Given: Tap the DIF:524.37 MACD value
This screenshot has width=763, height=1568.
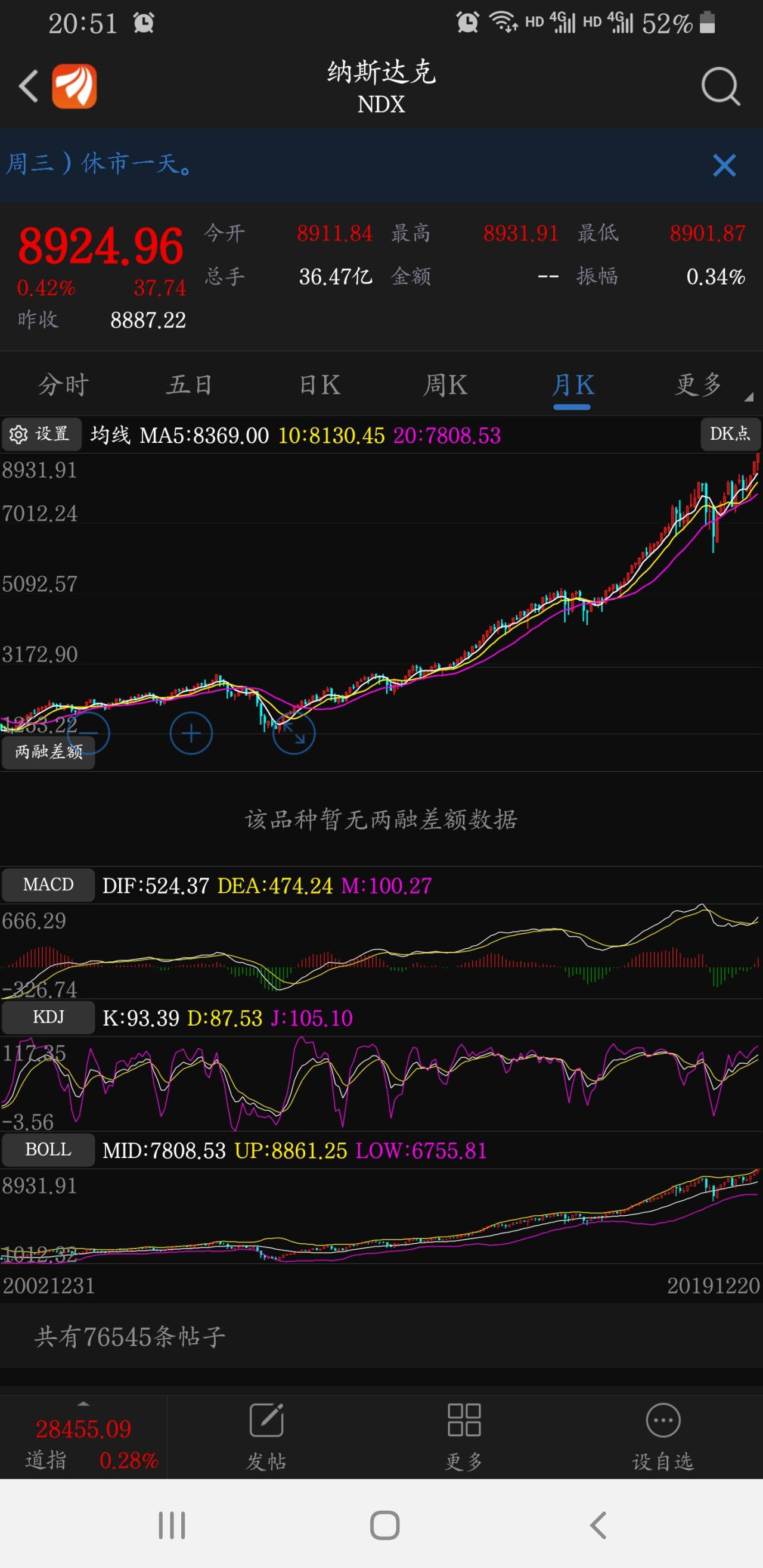Looking at the screenshot, I should (x=156, y=886).
